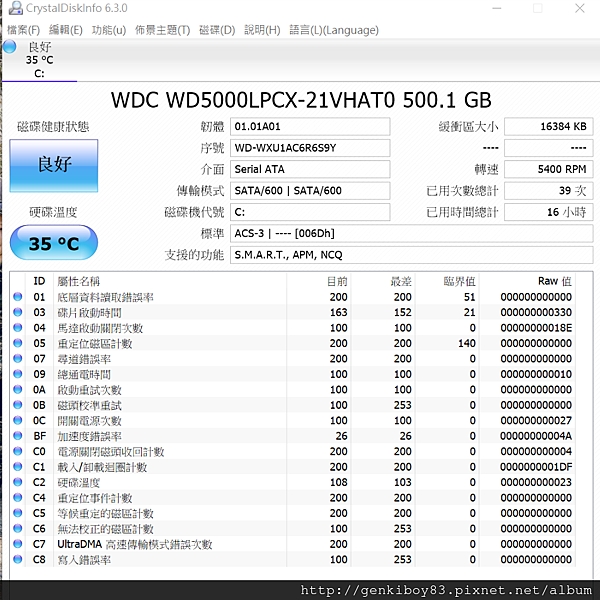Select the C: drive status tab
Screen dimensions: 600x600
click(39, 60)
